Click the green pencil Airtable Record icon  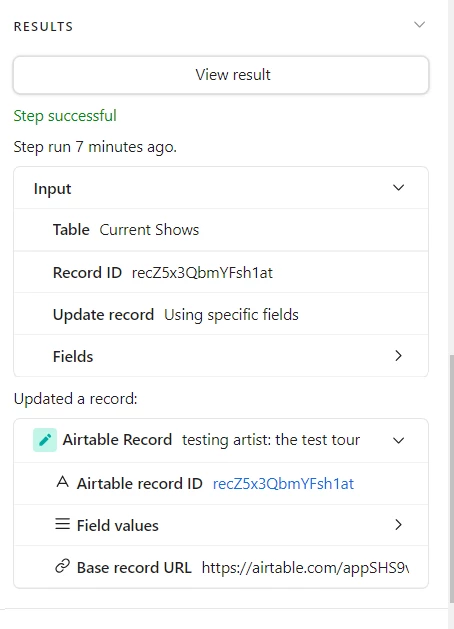[x=45, y=440]
